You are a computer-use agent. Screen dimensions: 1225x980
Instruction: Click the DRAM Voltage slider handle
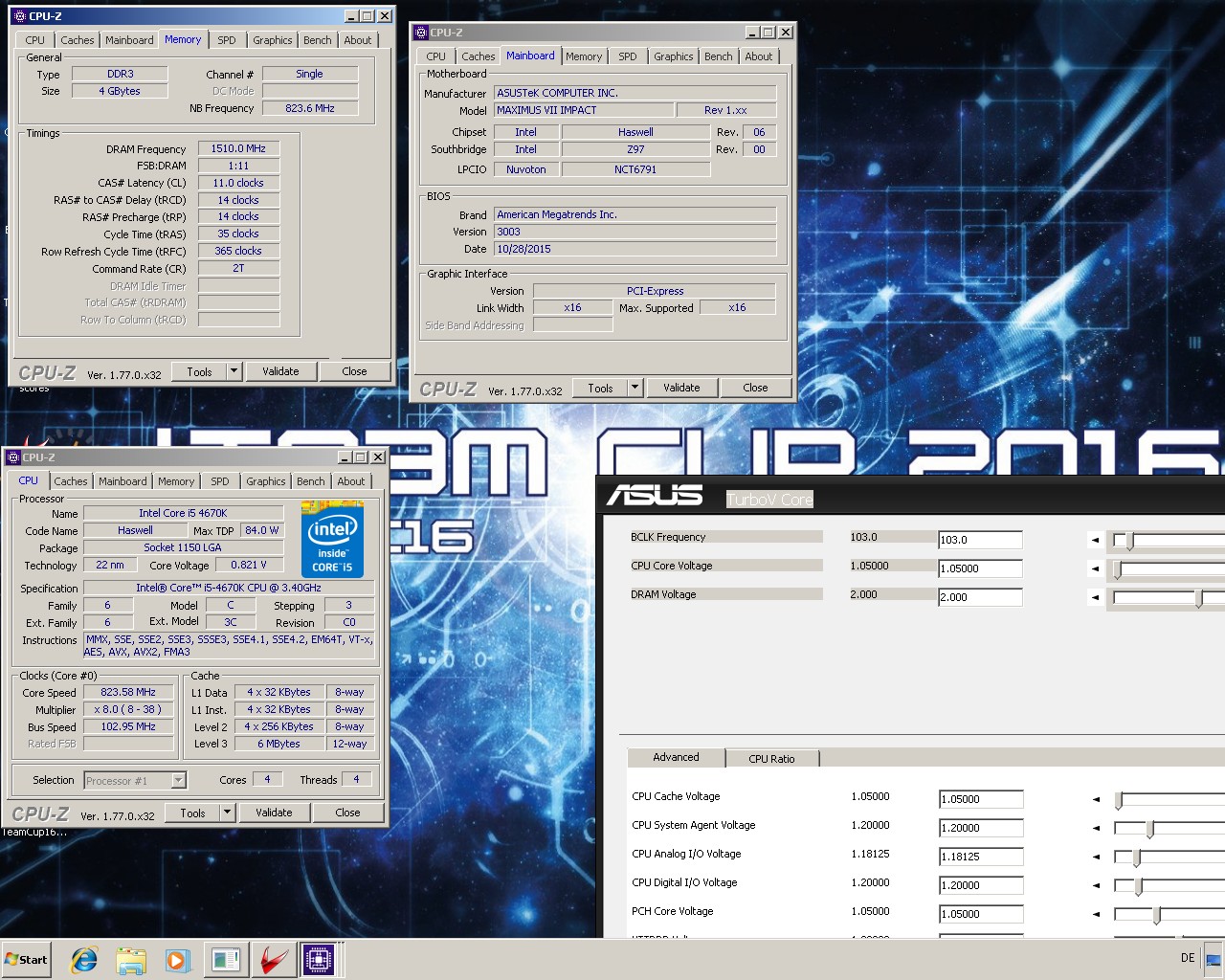tap(1199, 598)
